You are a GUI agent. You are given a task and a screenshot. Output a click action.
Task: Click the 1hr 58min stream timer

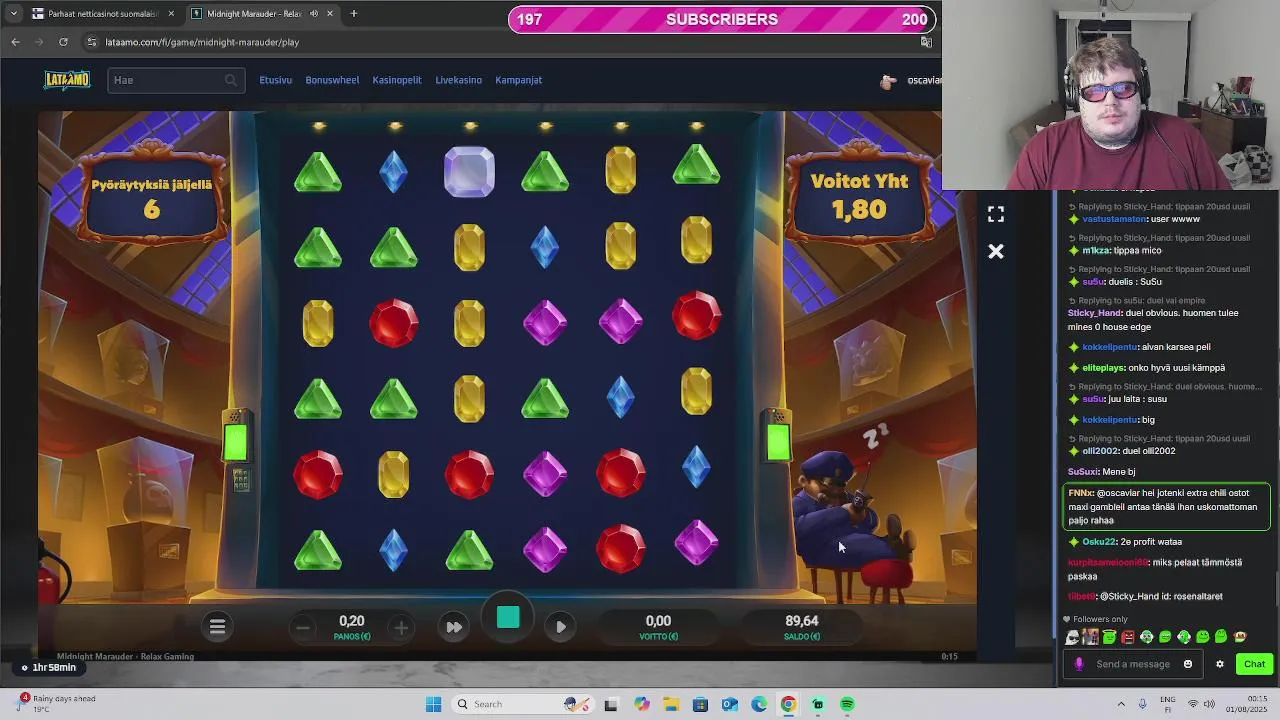click(48, 668)
